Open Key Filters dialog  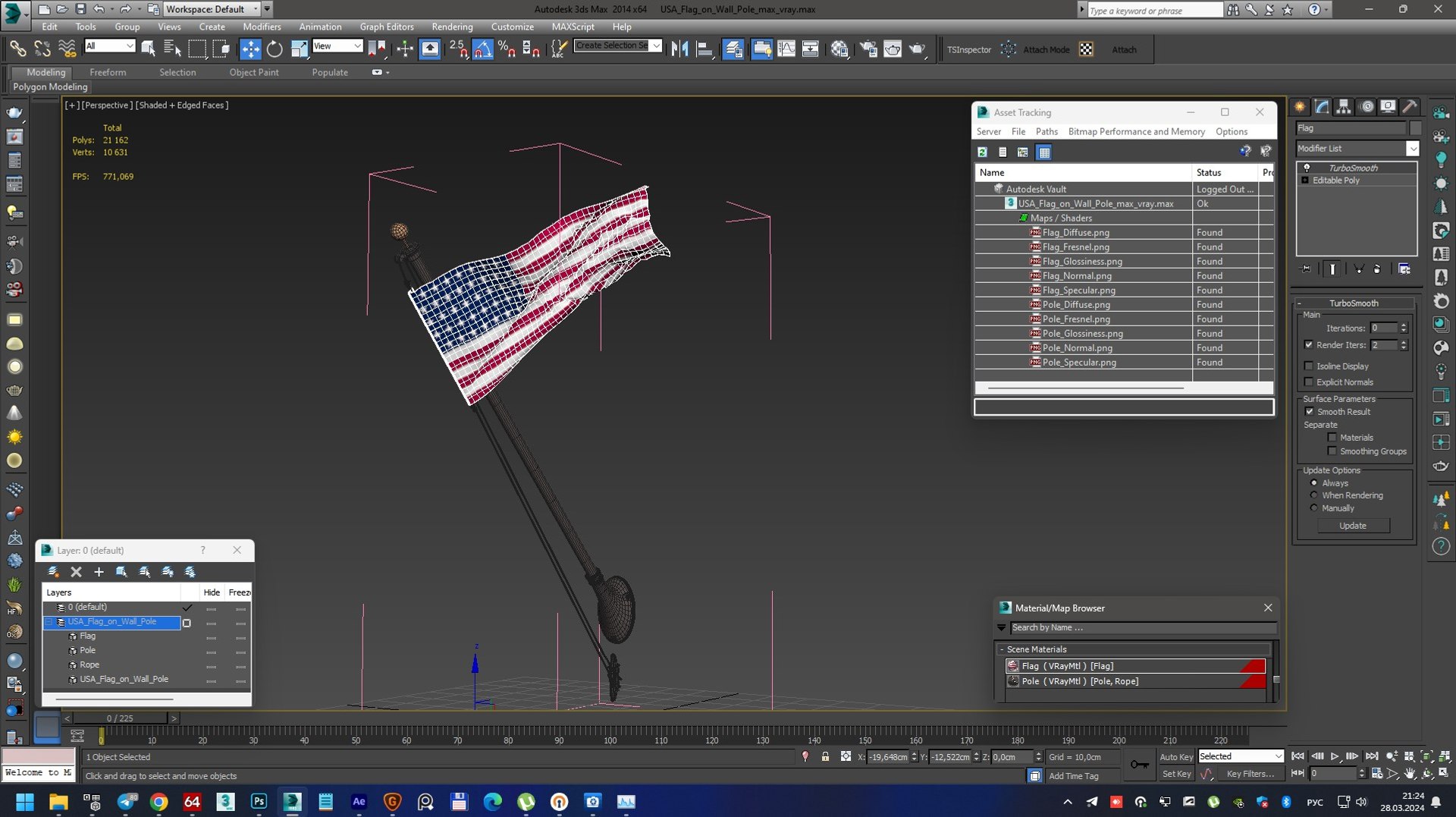pyautogui.click(x=1250, y=774)
